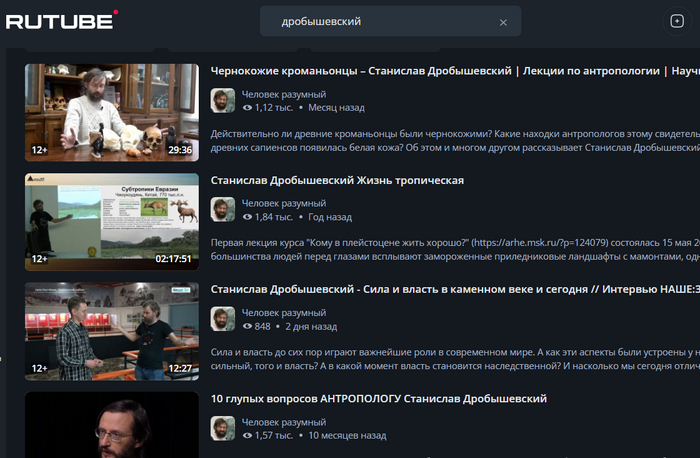Open Человек разумный channel under 10 глупых вопросов
Image resolution: width=700 pixels, height=458 pixels.
pyautogui.click(x=284, y=422)
